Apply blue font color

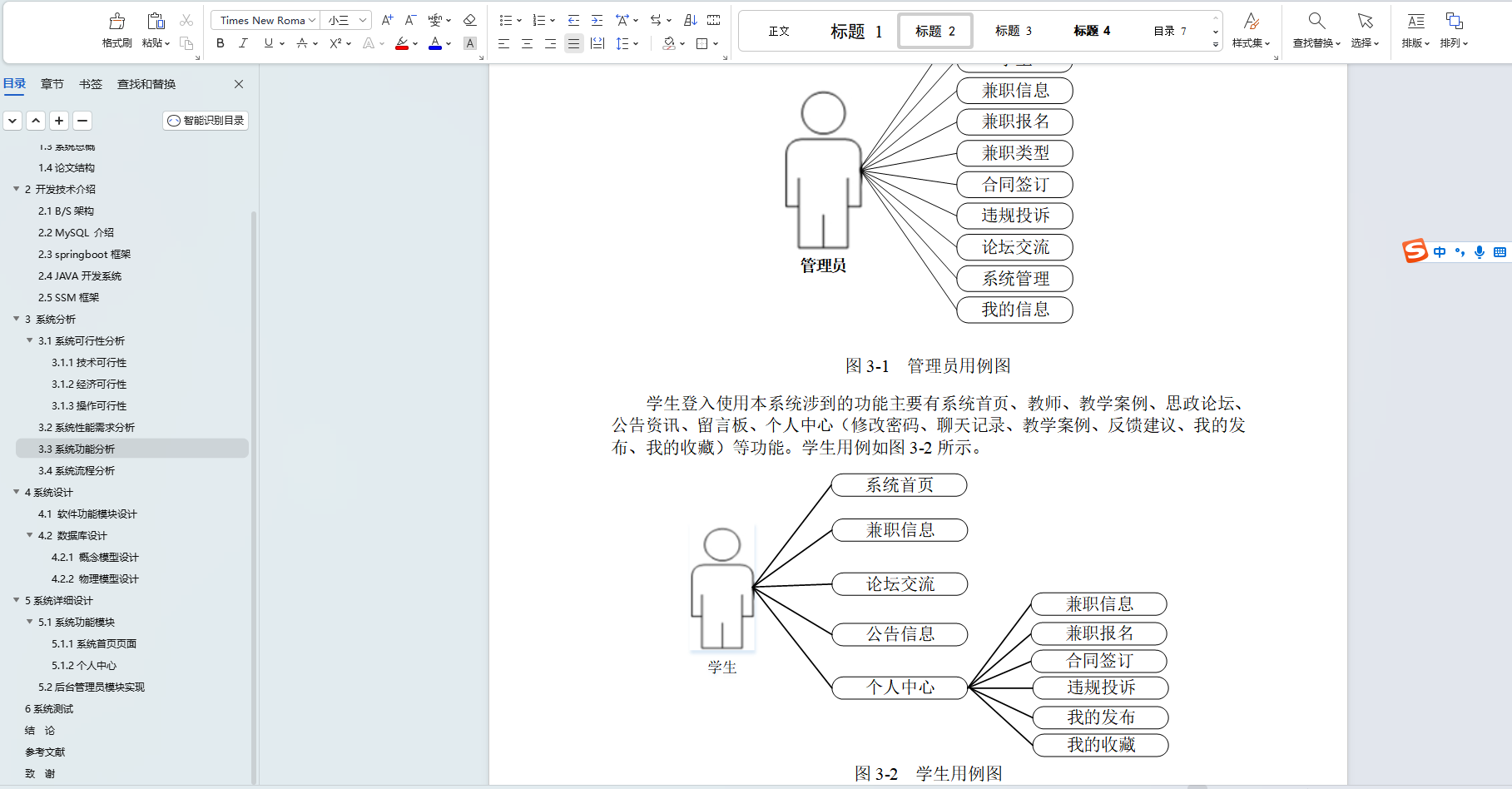(435, 43)
